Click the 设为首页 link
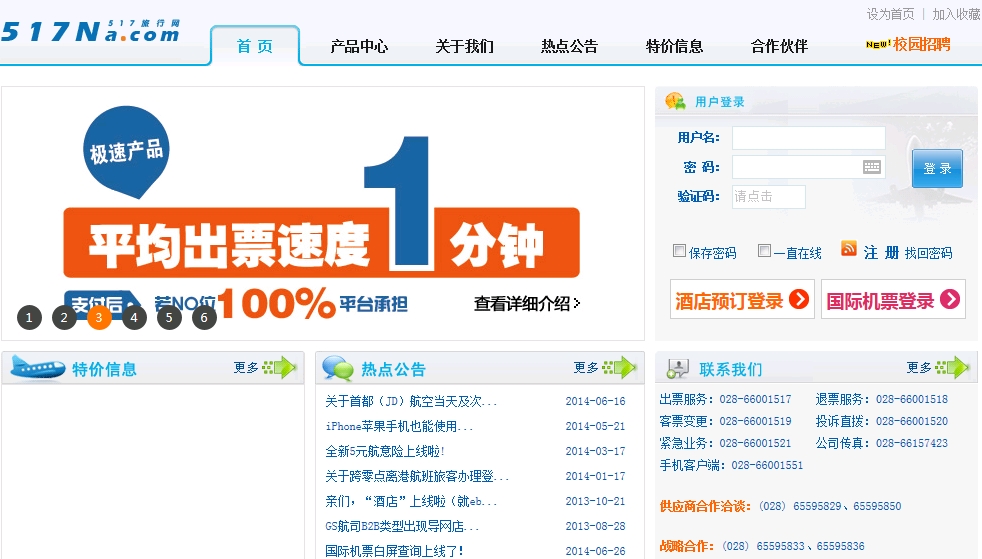Image resolution: width=982 pixels, height=559 pixels. 890,14
